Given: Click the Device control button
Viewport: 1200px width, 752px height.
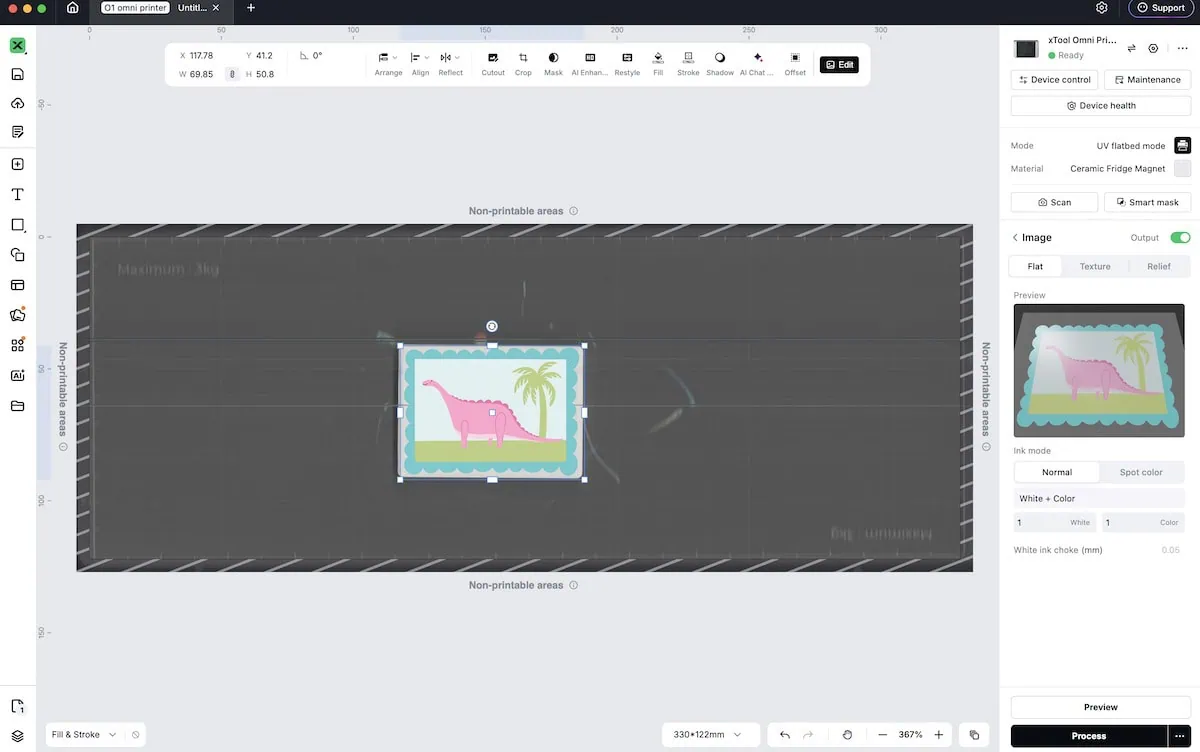Looking at the screenshot, I should tap(1054, 80).
